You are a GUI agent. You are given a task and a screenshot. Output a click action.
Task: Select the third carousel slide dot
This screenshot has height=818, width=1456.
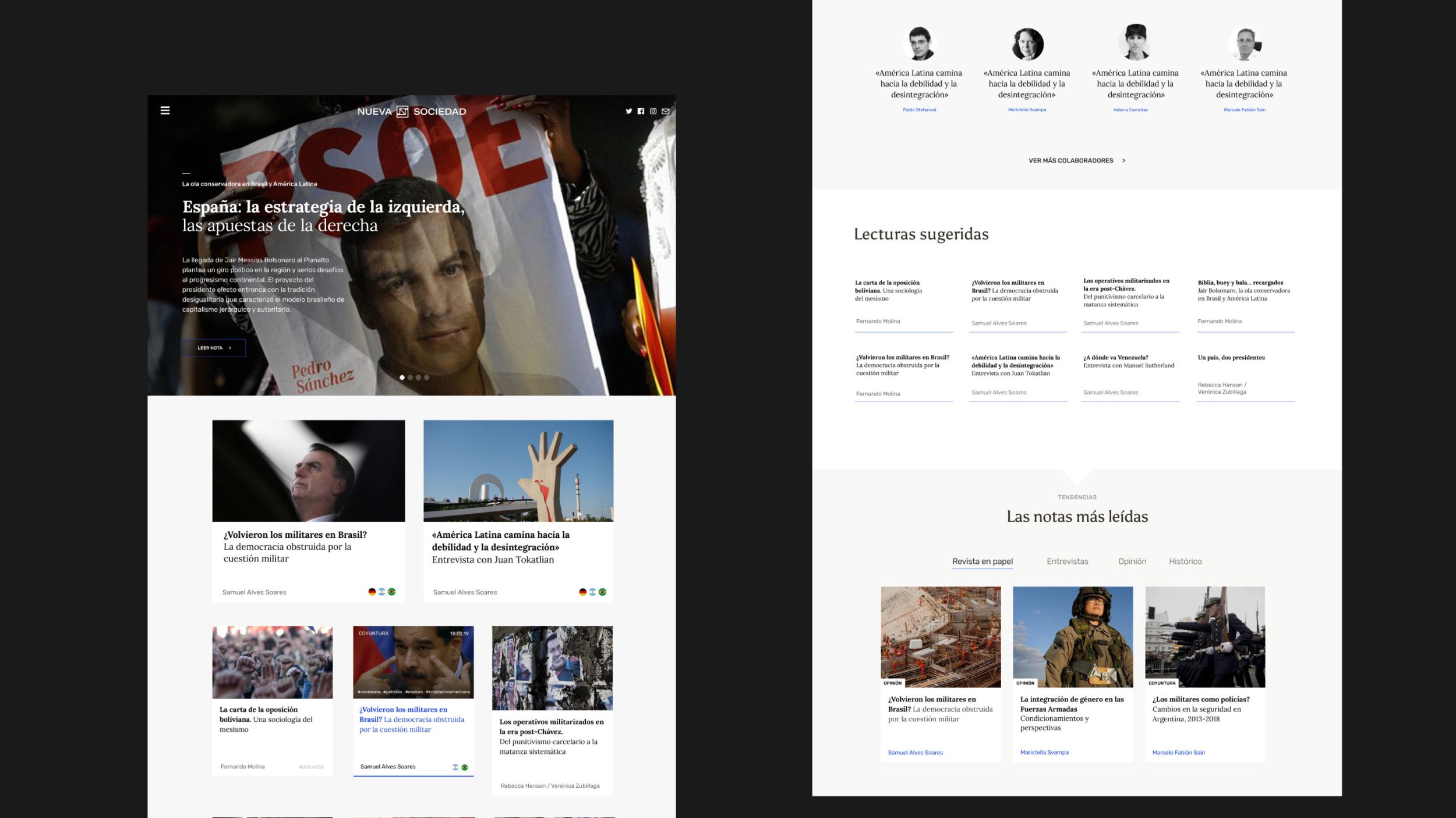(419, 378)
